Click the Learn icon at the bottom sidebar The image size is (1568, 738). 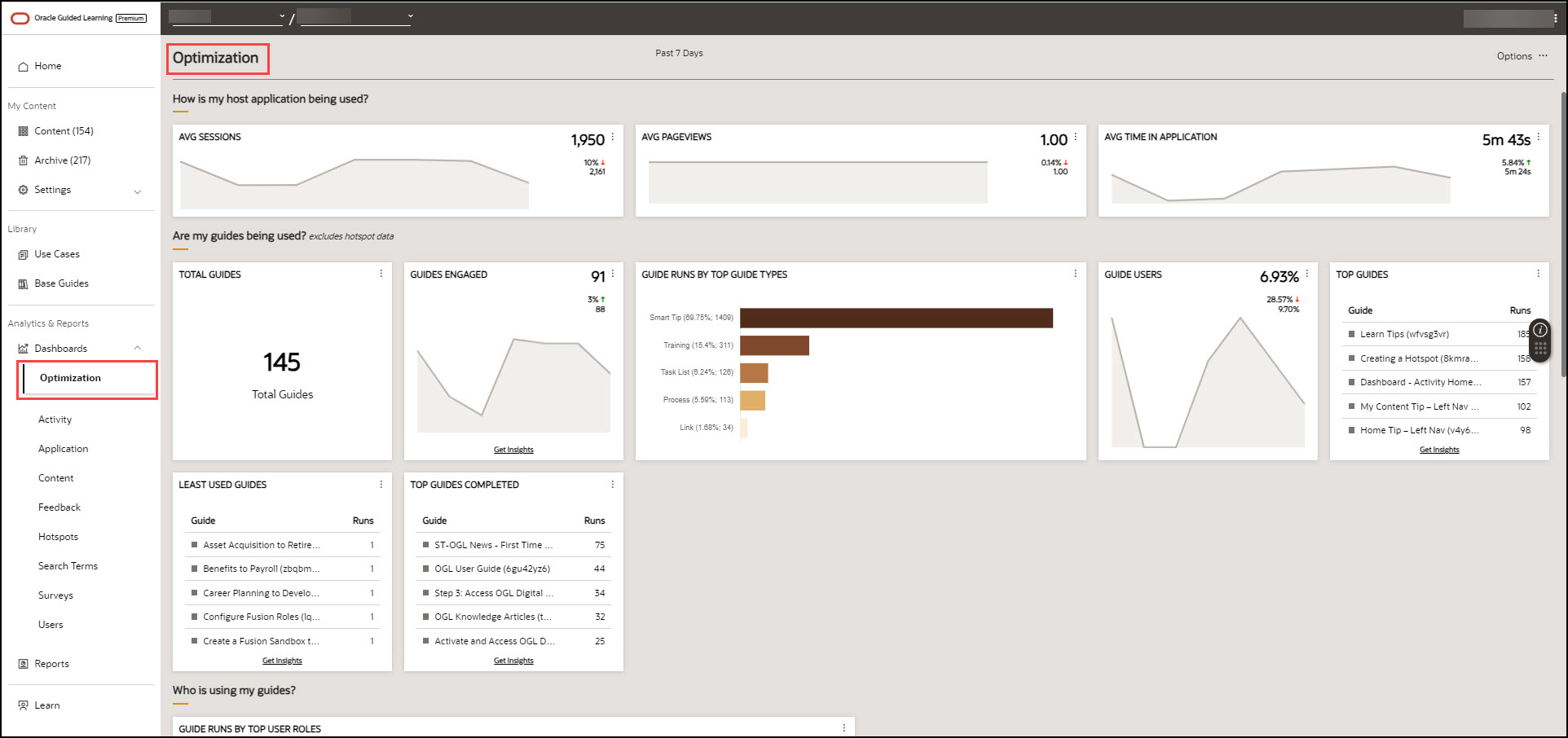(x=23, y=705)
